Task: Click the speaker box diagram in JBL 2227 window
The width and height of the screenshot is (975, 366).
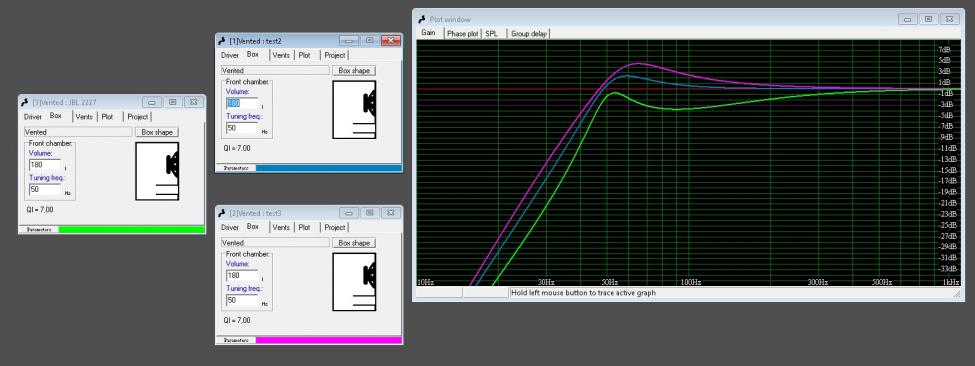Action: 157,172
